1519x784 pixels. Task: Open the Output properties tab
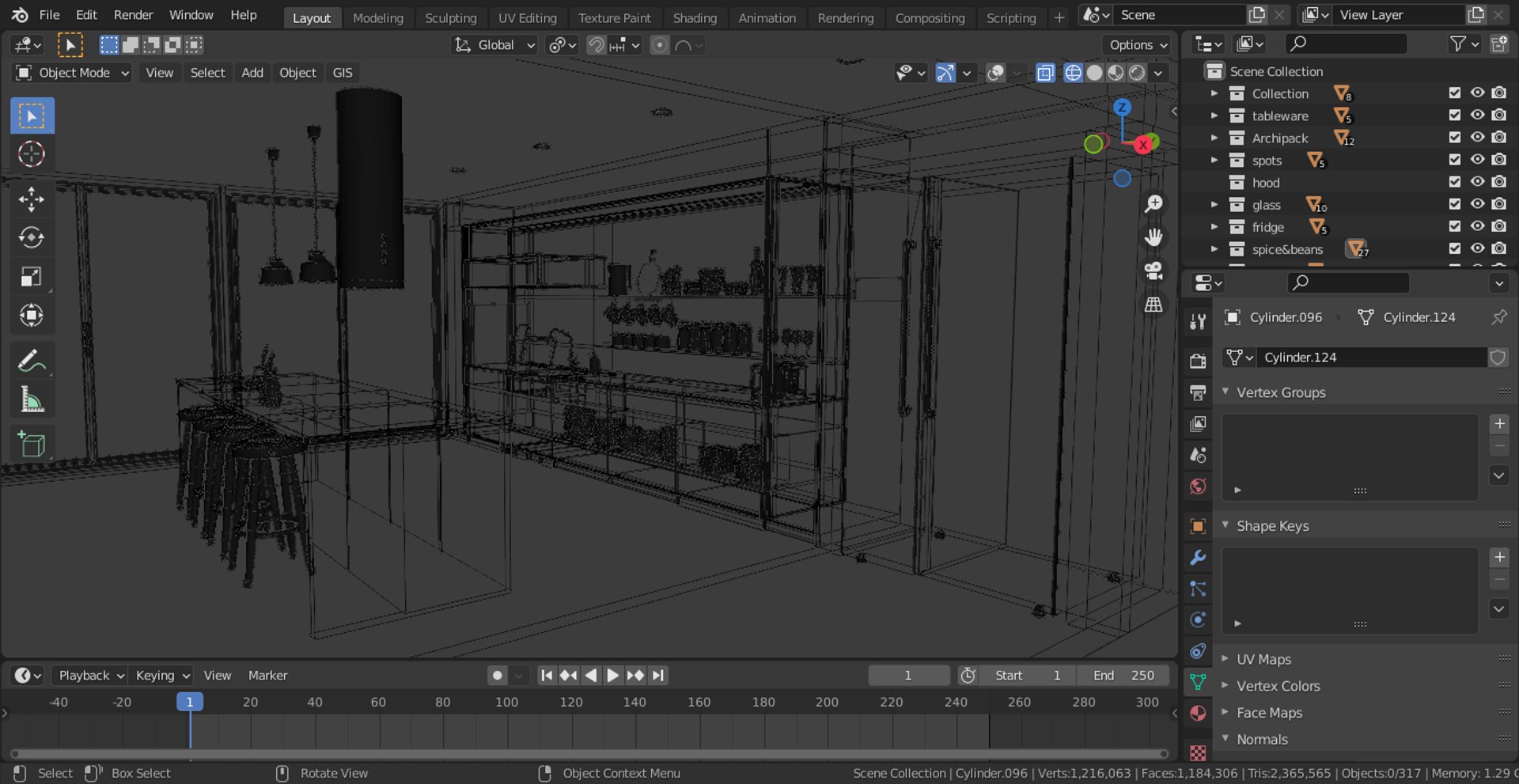[x=1198, y=392]
